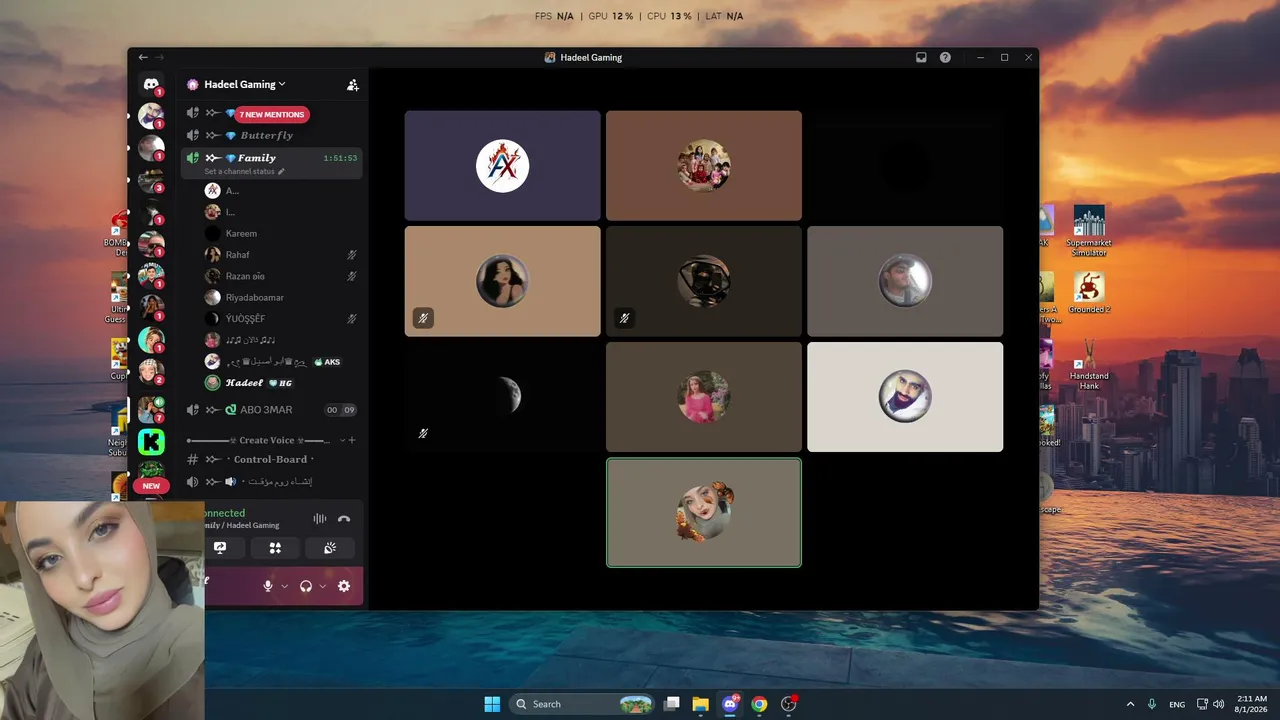Toggle headphone deafen in Discord
The image size is (1280, 720).
pos(306,586)
